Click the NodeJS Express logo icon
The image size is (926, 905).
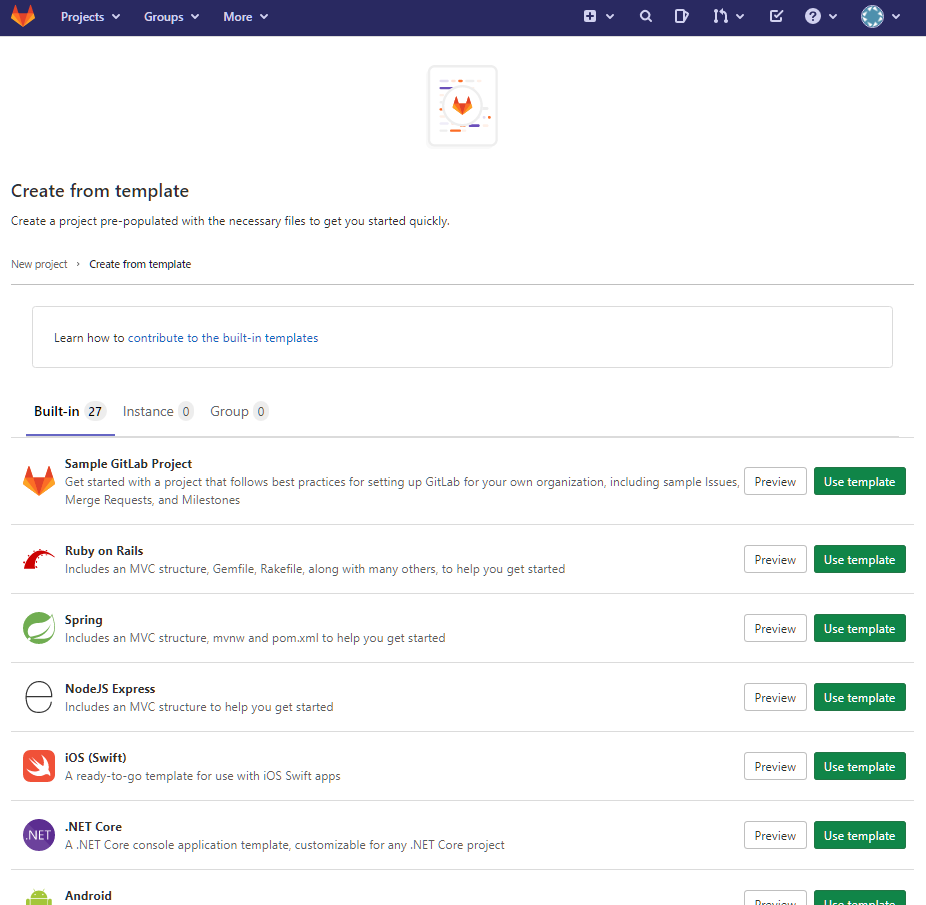tap(39, 697)
